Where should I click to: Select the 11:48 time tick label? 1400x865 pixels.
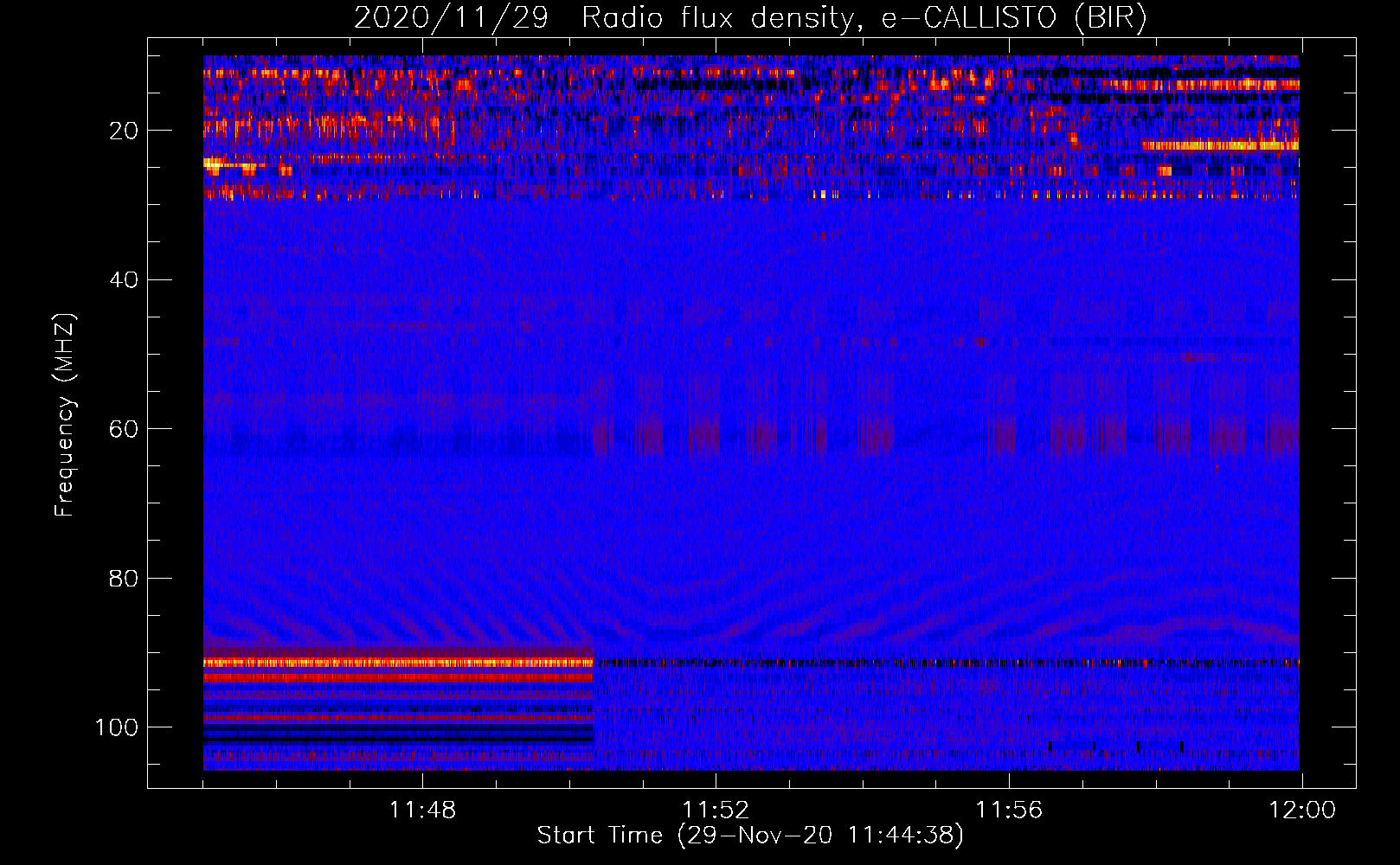[x=422, y=811]
